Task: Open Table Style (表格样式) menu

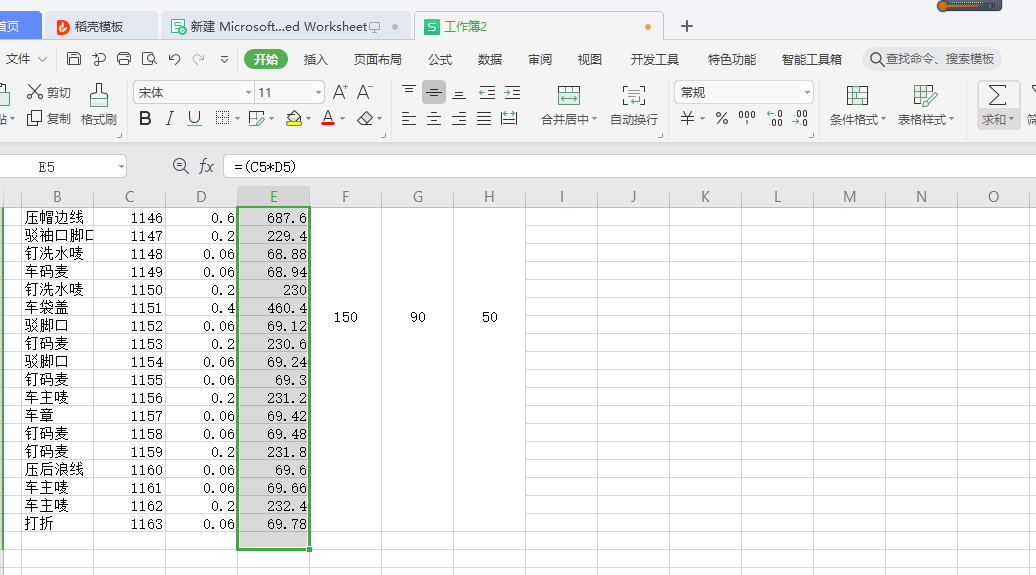Action: (x=925, y=105)
